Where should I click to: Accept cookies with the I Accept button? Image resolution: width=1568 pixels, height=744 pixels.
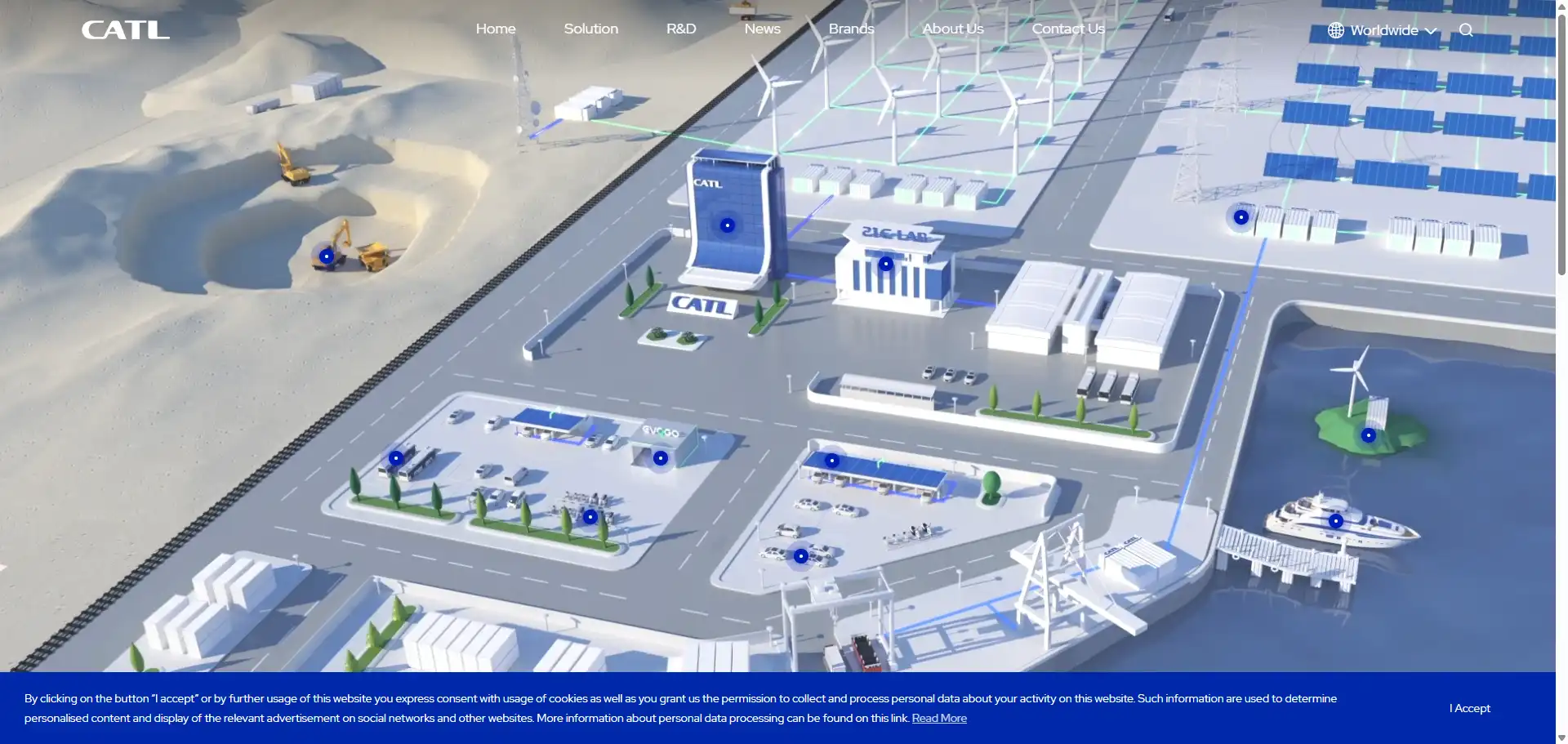1470,708
